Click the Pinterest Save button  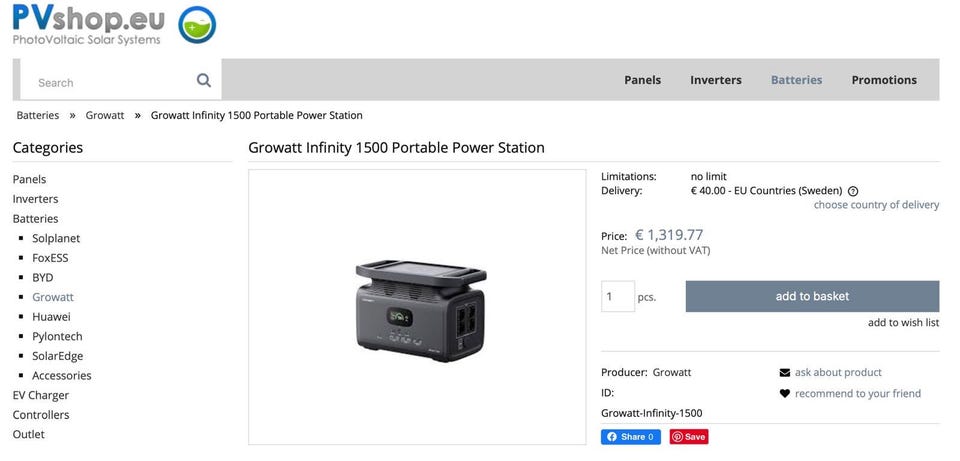[x=689, y=437]
